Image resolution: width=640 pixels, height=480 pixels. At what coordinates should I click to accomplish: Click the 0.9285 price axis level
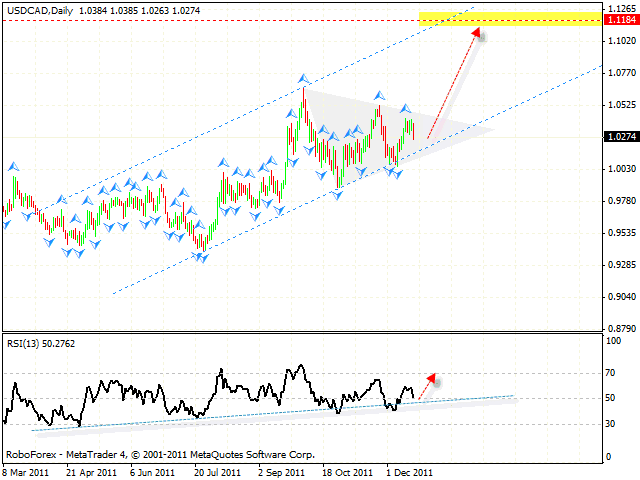(619, 265)
